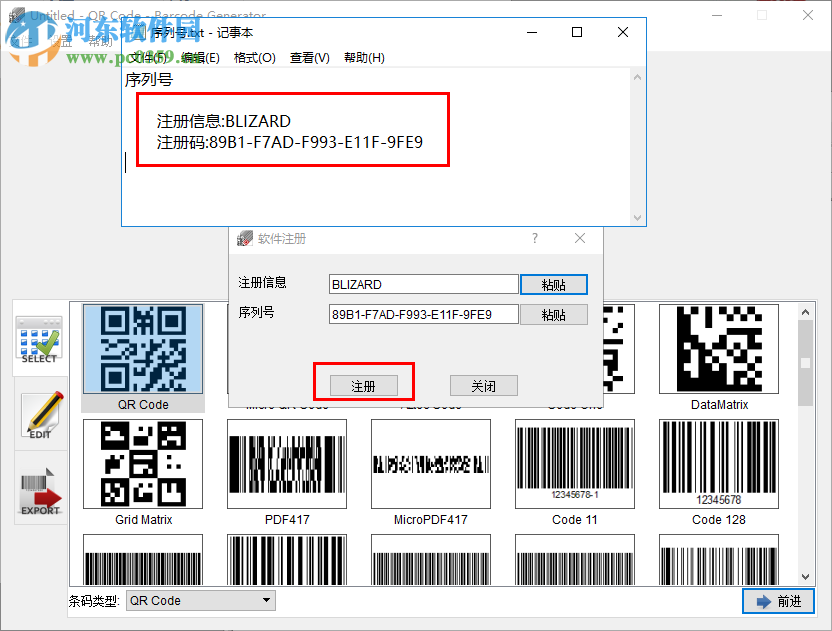Viewport: 832px width, 631px height.
Task: Open the EDIT pencil tool
Action: pos(39,417)
